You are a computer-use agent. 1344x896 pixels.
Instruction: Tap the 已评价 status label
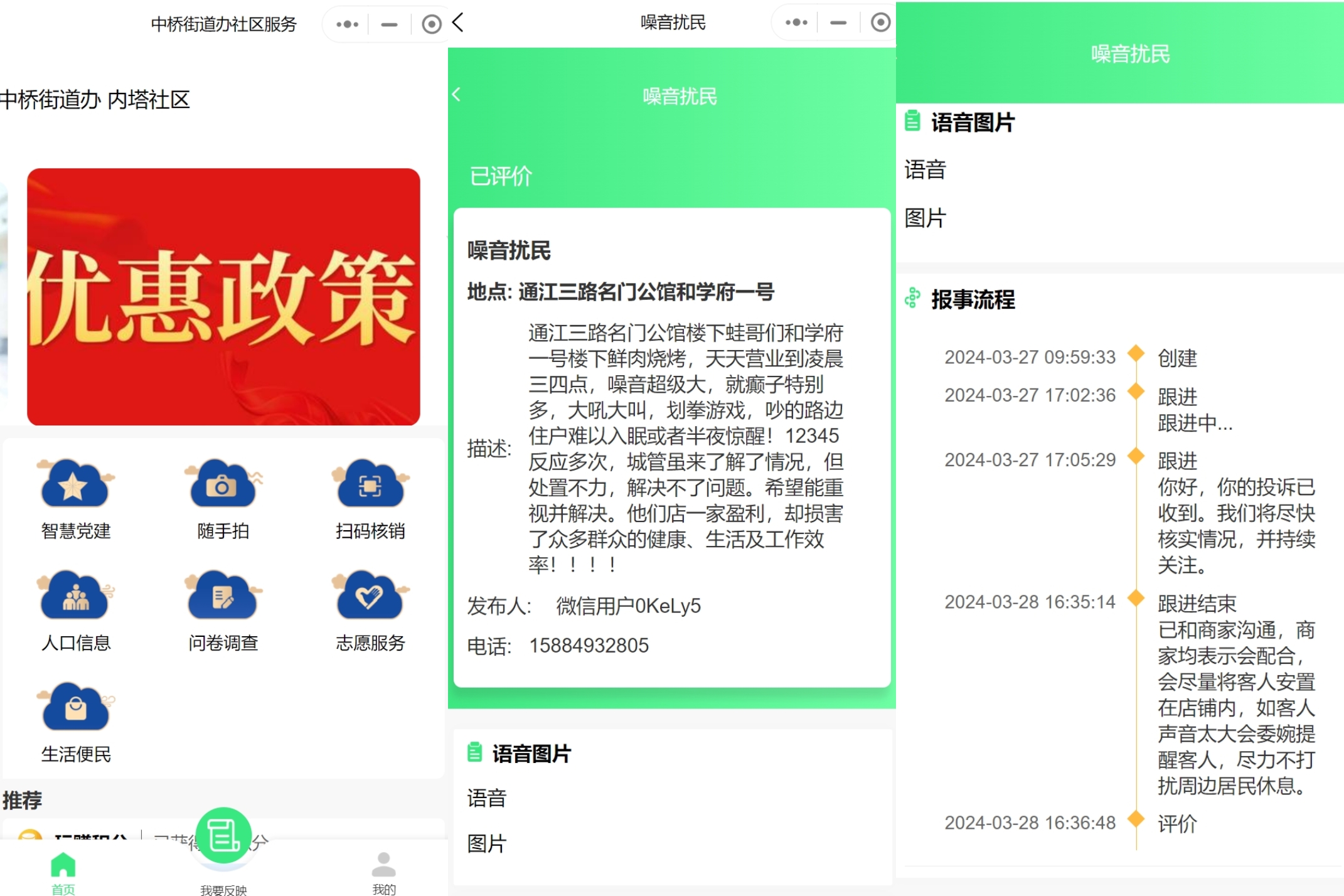coord(500,177)
